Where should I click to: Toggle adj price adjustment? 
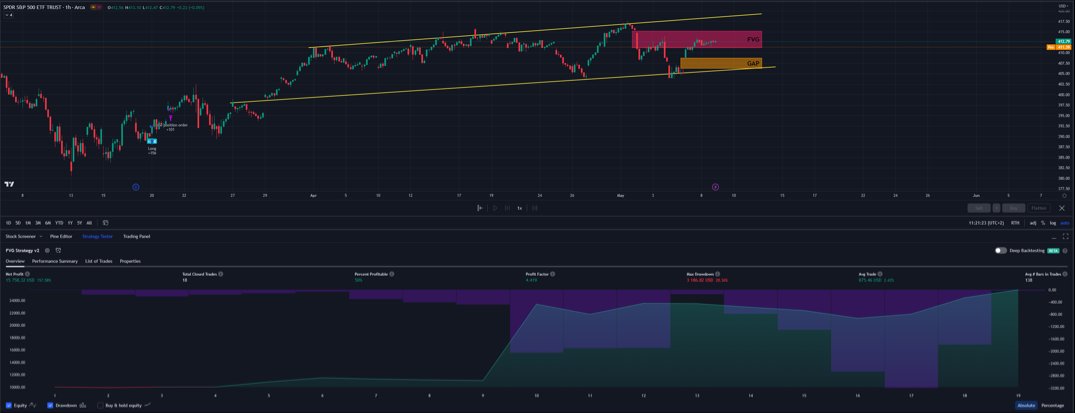click(x=1033, y=223)
